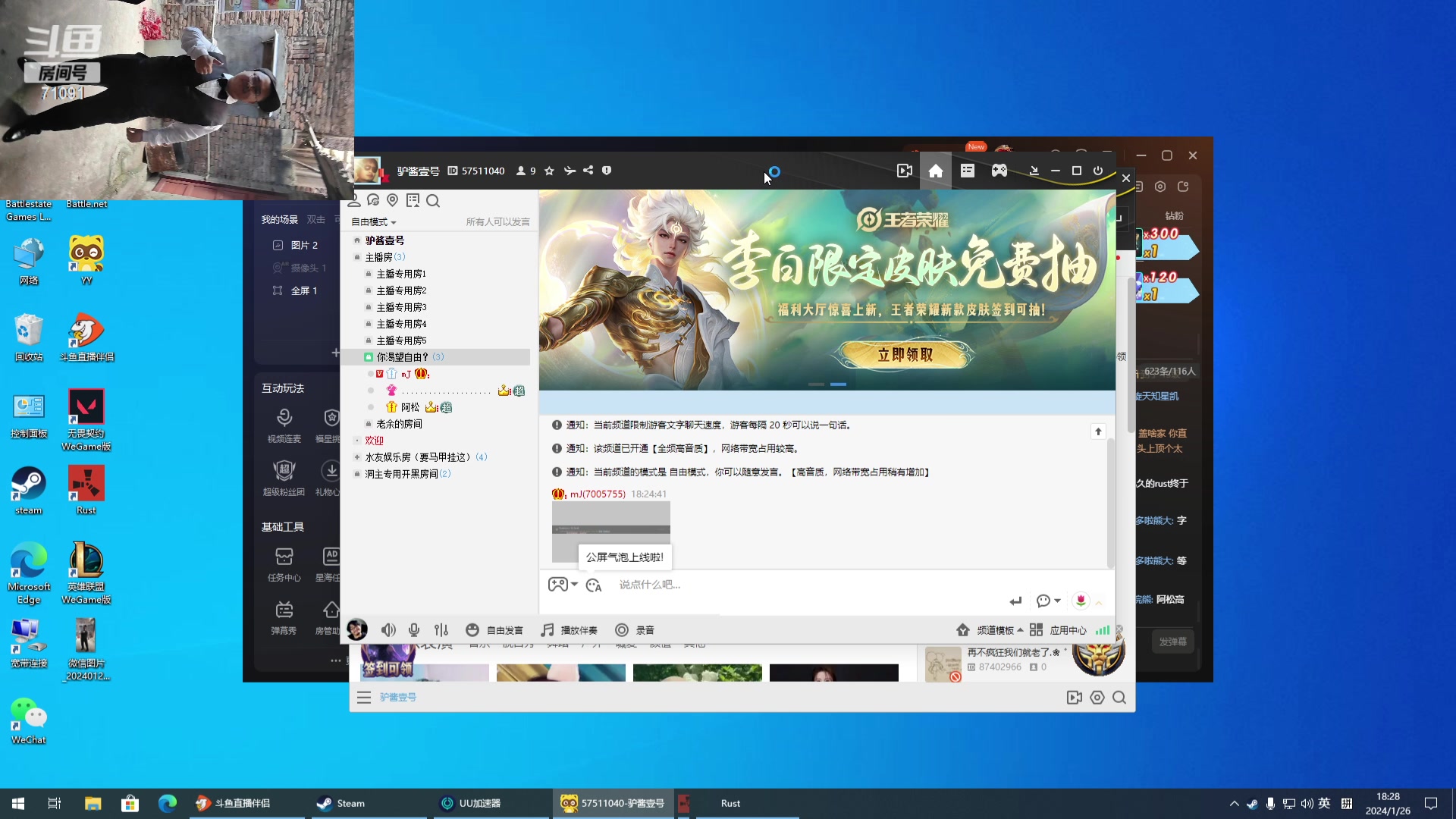Select user 阿松 in channel list
Screen dimensions: 1456x819
410,407
